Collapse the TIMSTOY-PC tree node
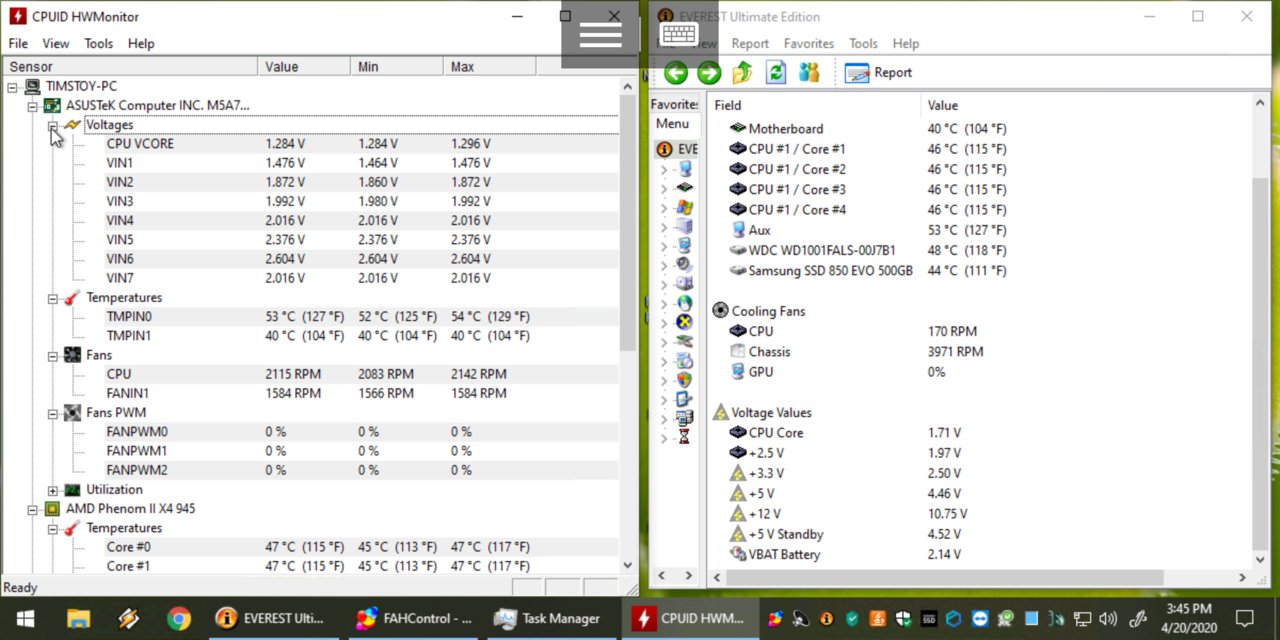 coord(12,87)
